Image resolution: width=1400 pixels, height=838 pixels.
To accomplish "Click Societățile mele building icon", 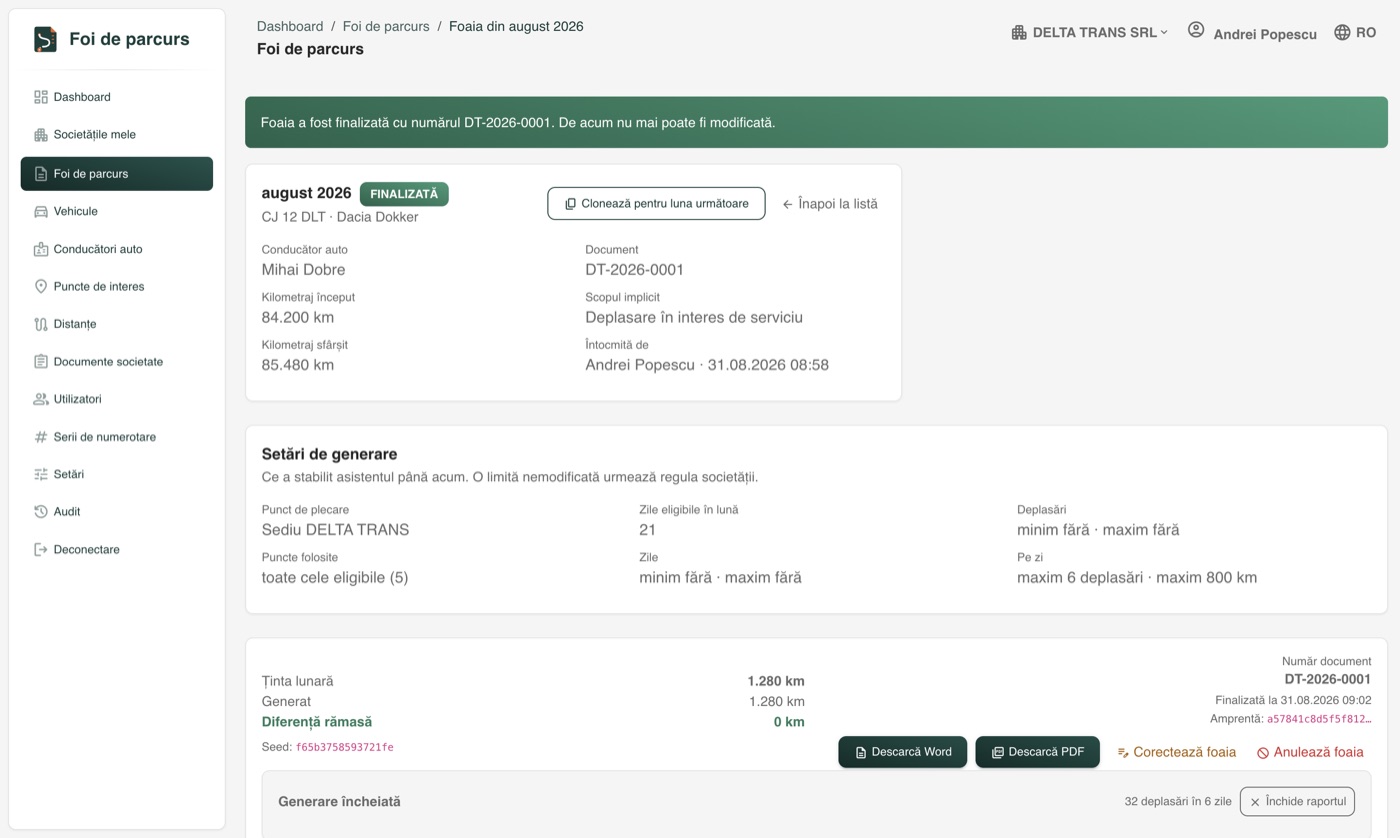I will [x=41, y=135].
